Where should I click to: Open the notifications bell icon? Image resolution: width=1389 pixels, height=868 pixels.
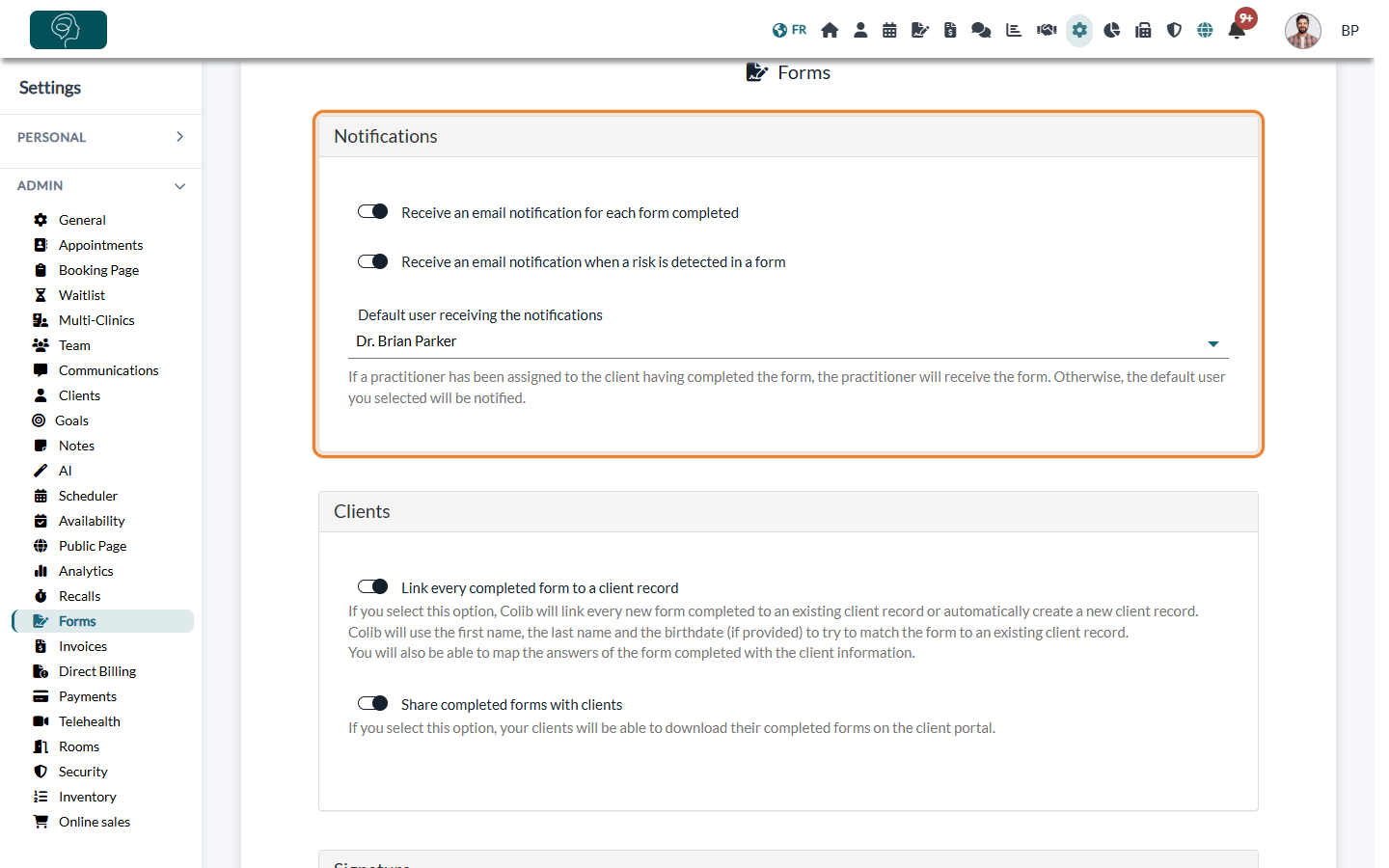tap(1237, 30)
